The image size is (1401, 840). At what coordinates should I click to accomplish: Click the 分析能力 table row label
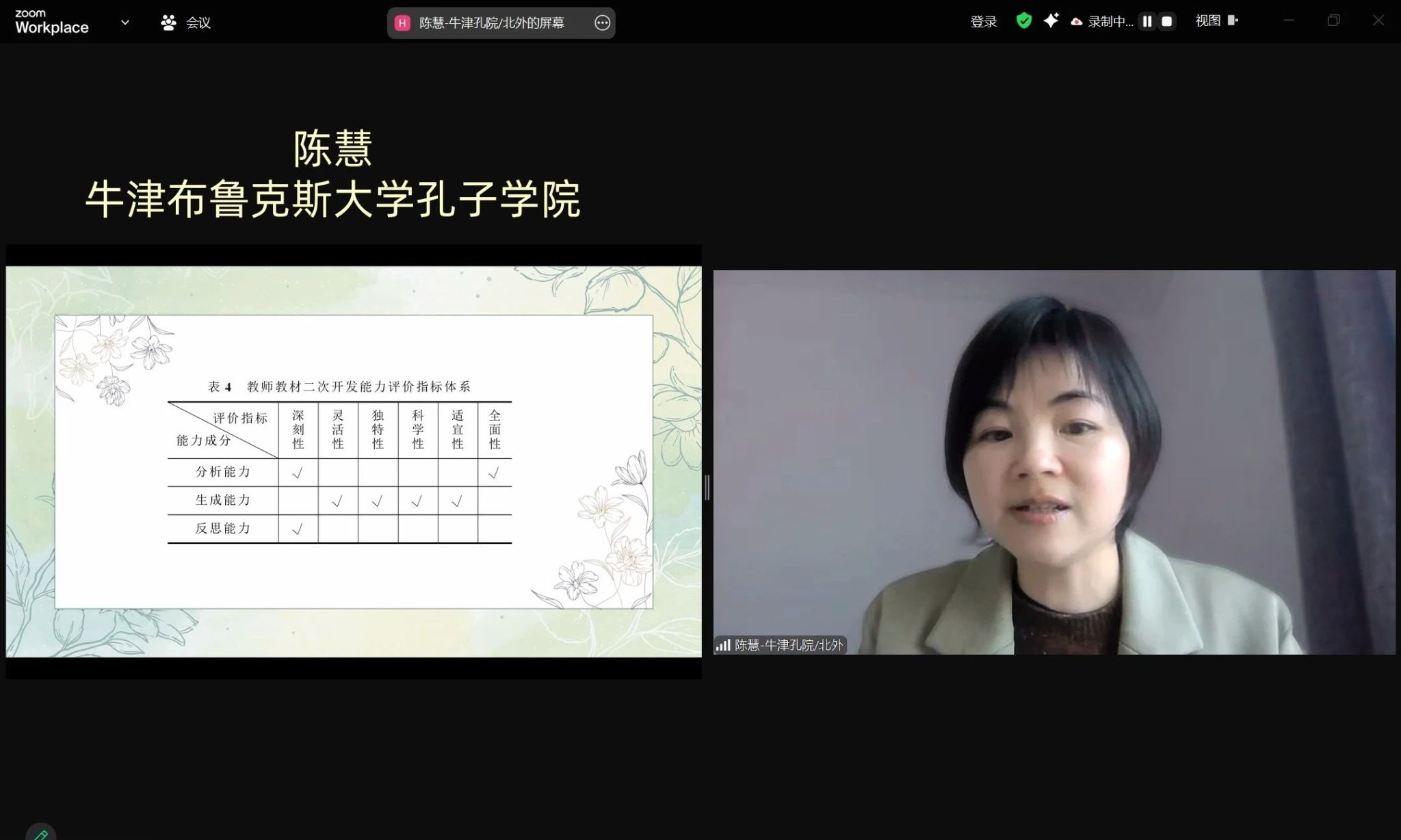(x=223, y=472)
